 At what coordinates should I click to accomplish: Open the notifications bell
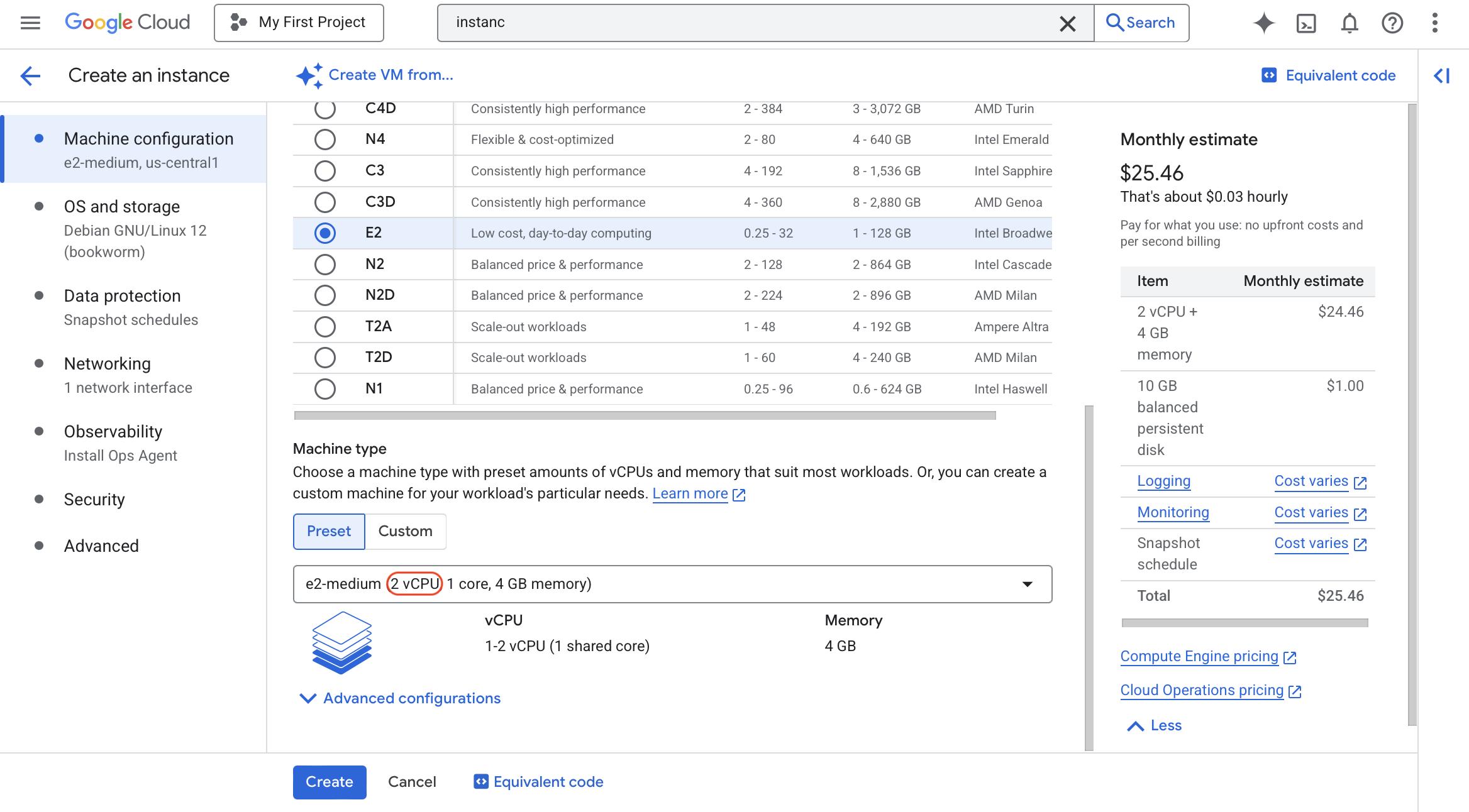pyautogui.click(x=1350, y=23)
